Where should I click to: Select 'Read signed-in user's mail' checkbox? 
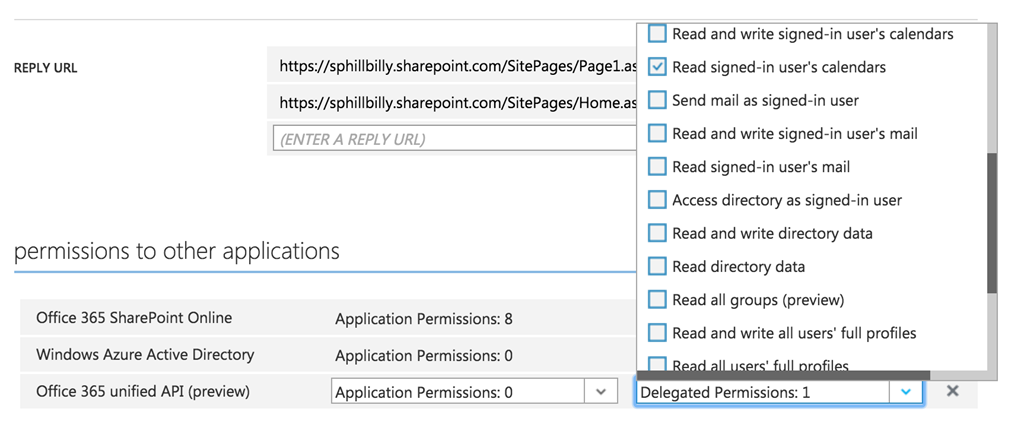click(657, 167)
